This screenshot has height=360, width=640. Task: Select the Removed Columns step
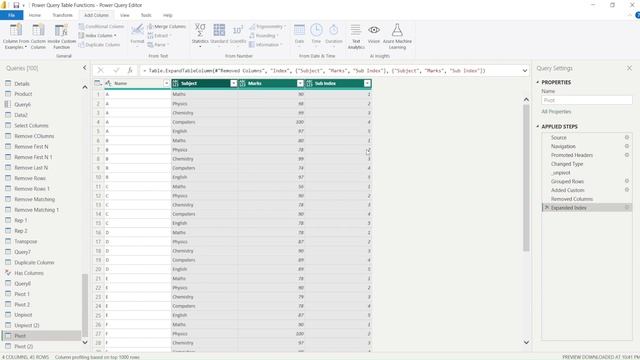[571, 199]
